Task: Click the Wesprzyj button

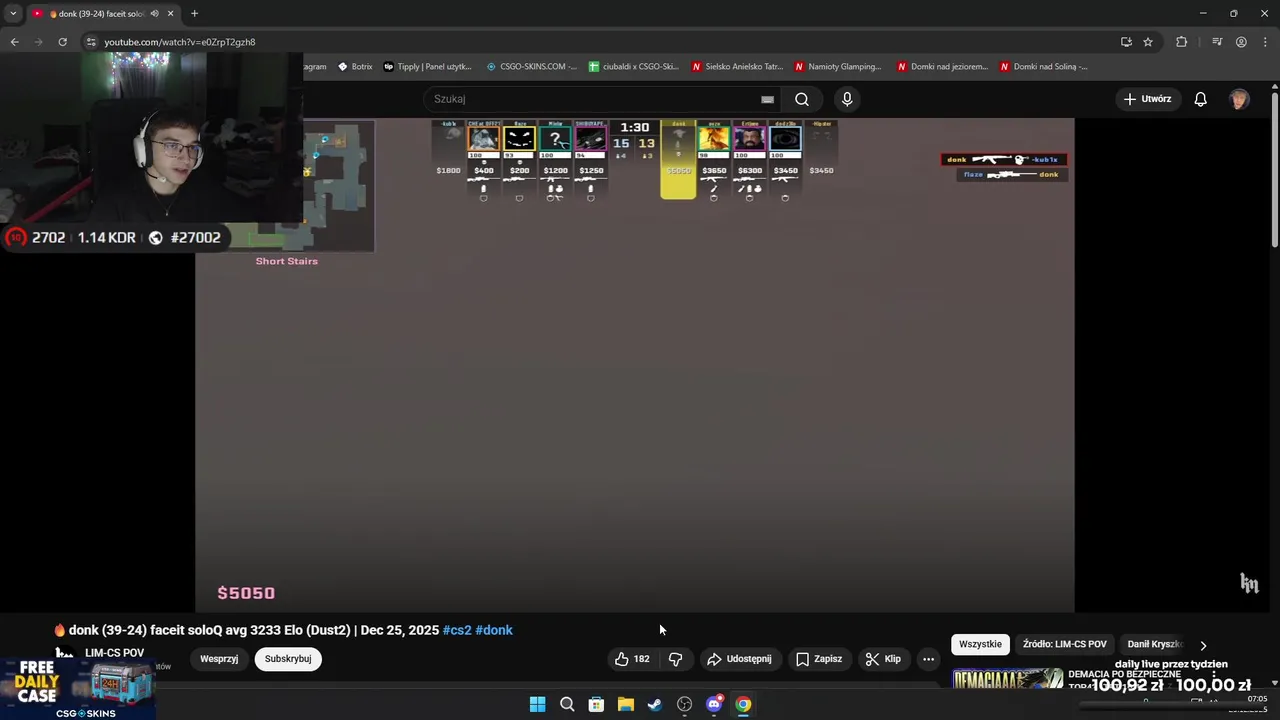Action: (219, 659)
